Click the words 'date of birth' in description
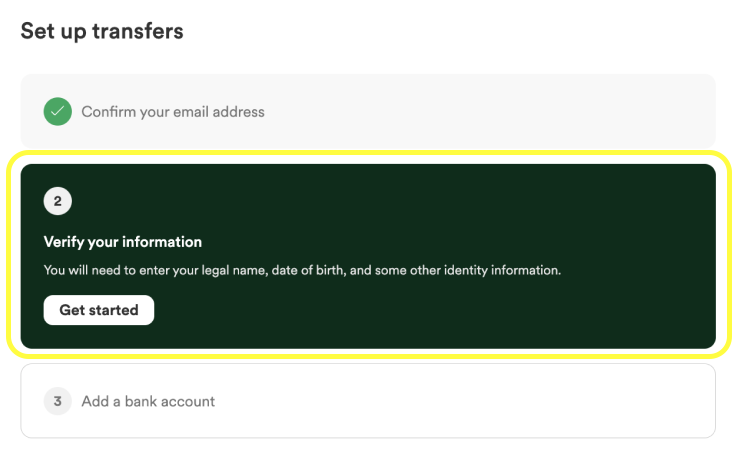Image resolution: width=751 pixels, height=464 pixels. click(307, 271)
